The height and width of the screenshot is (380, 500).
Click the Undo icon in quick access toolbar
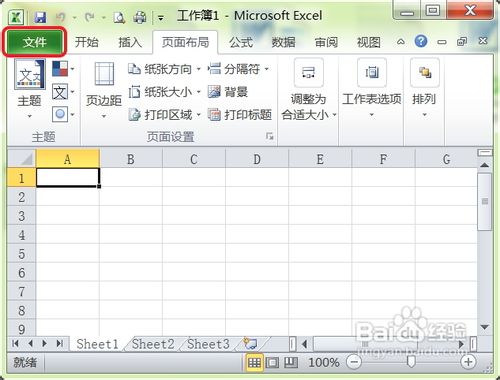[x=61, y=17]
